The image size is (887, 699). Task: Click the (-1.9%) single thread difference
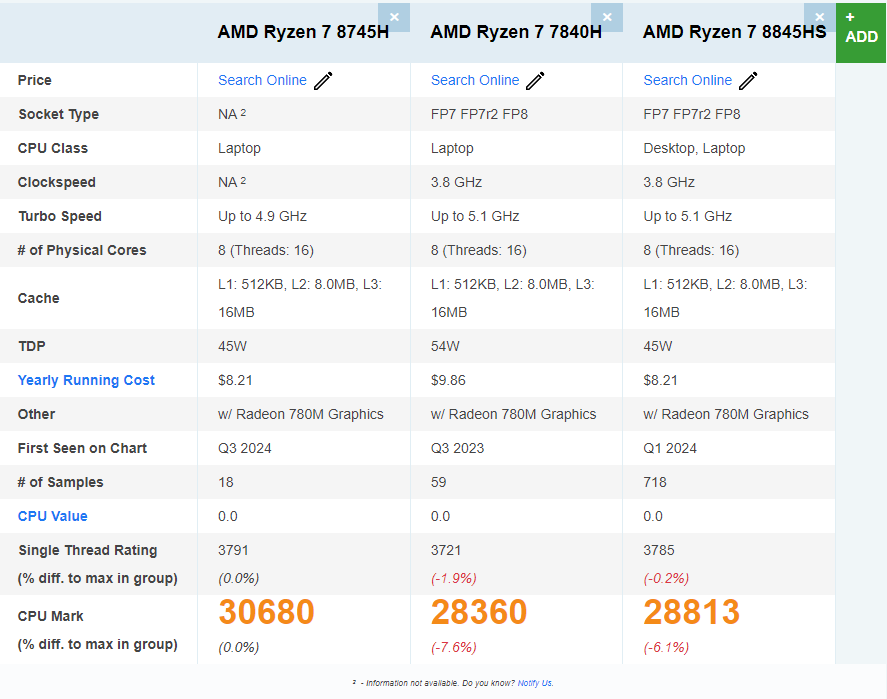tap(454, 579)
